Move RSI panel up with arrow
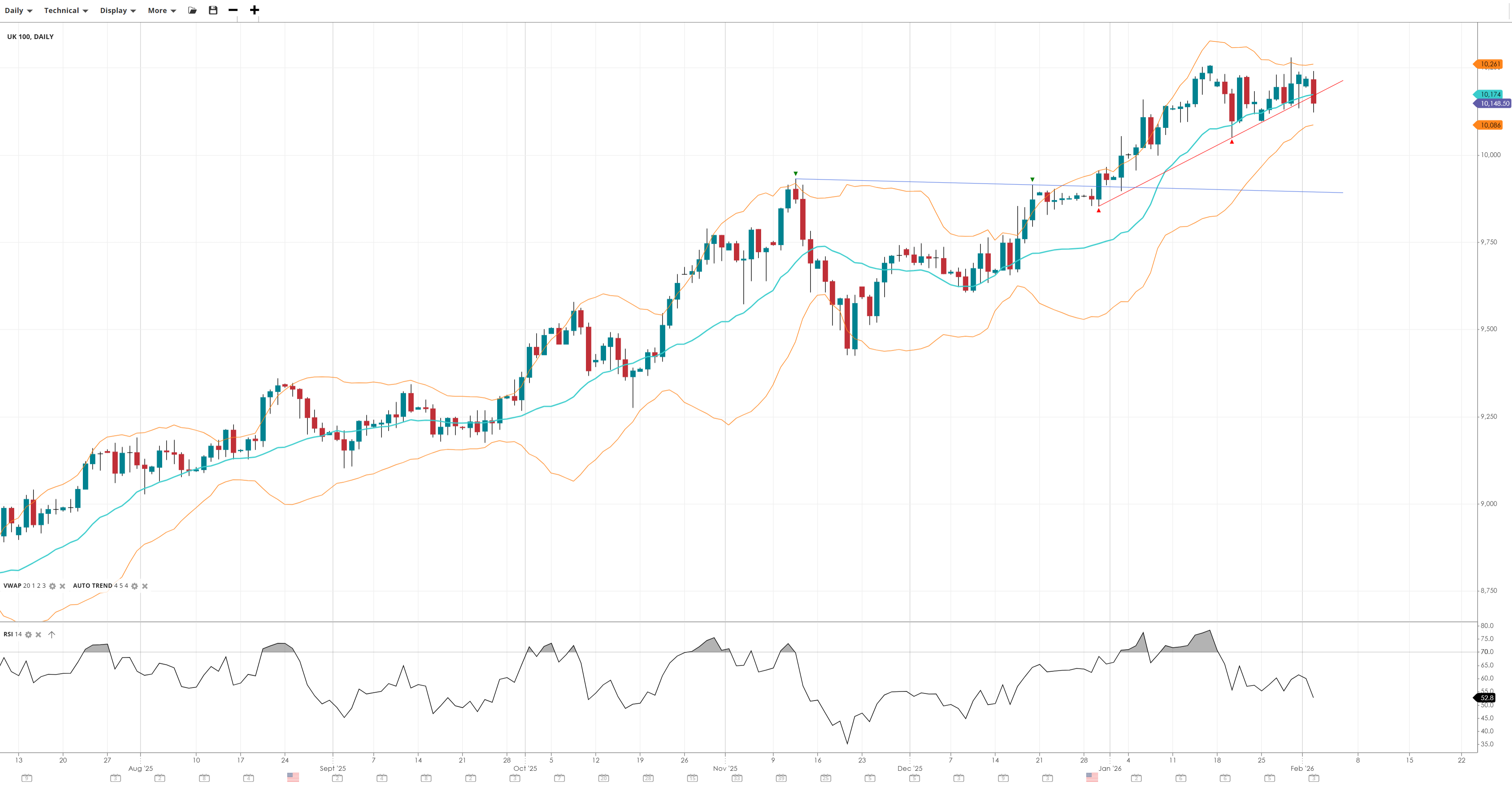This screenshot has width=1512, height=785. pos(52,635)
